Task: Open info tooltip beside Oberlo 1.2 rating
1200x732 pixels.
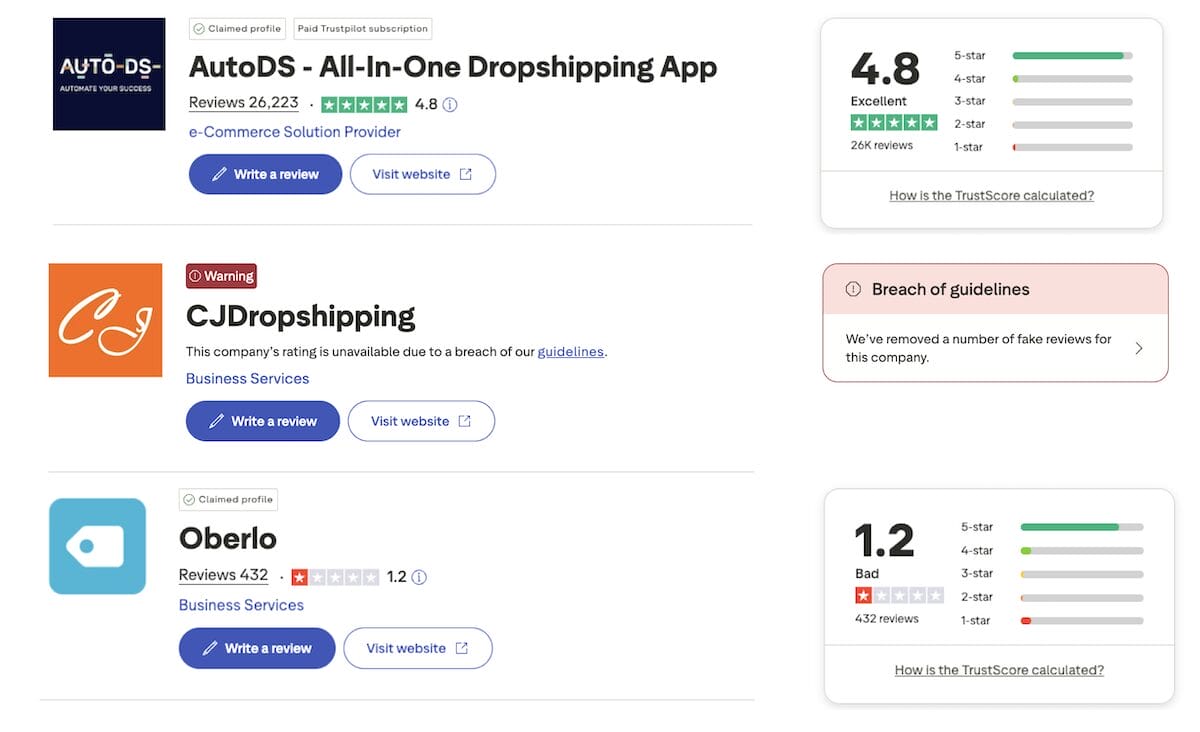Action: (418, 577)
